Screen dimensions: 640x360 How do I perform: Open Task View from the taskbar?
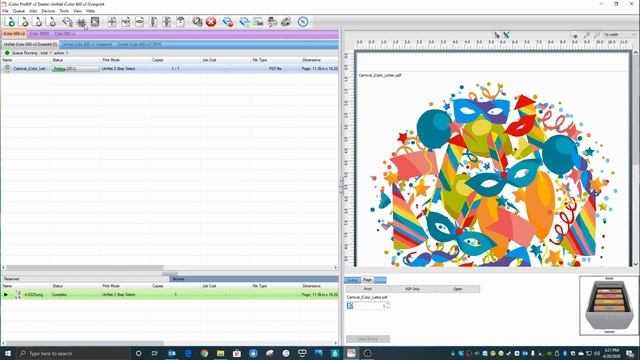tap(155, 353)
